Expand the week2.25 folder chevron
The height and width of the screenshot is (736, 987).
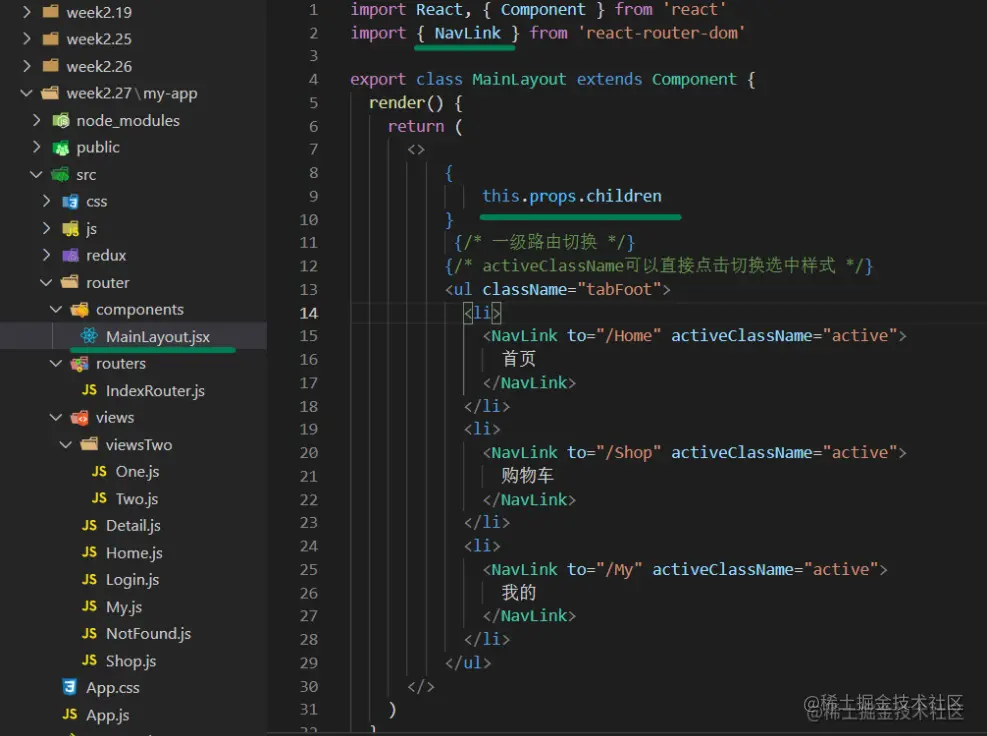point(26,38)
